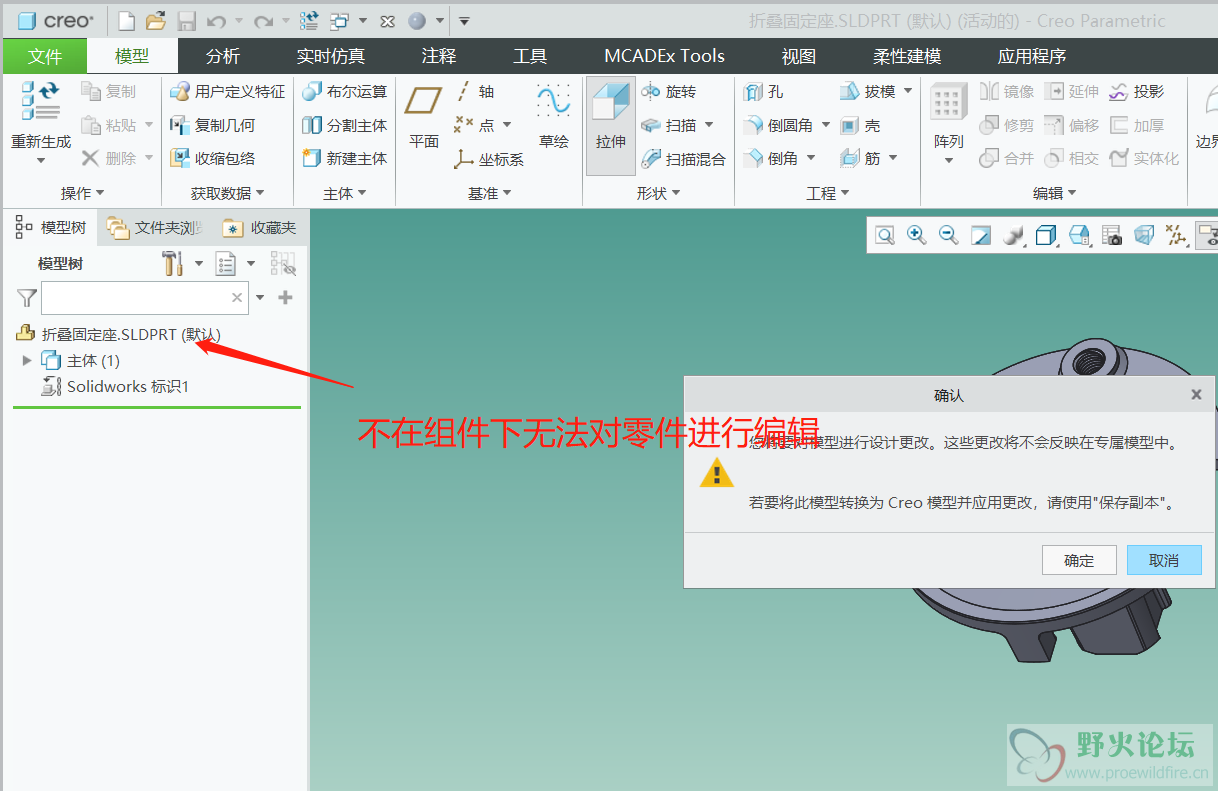Expand the 基准 group dropdown
The height and width of the screenshot is (791, 1218).
490,193
